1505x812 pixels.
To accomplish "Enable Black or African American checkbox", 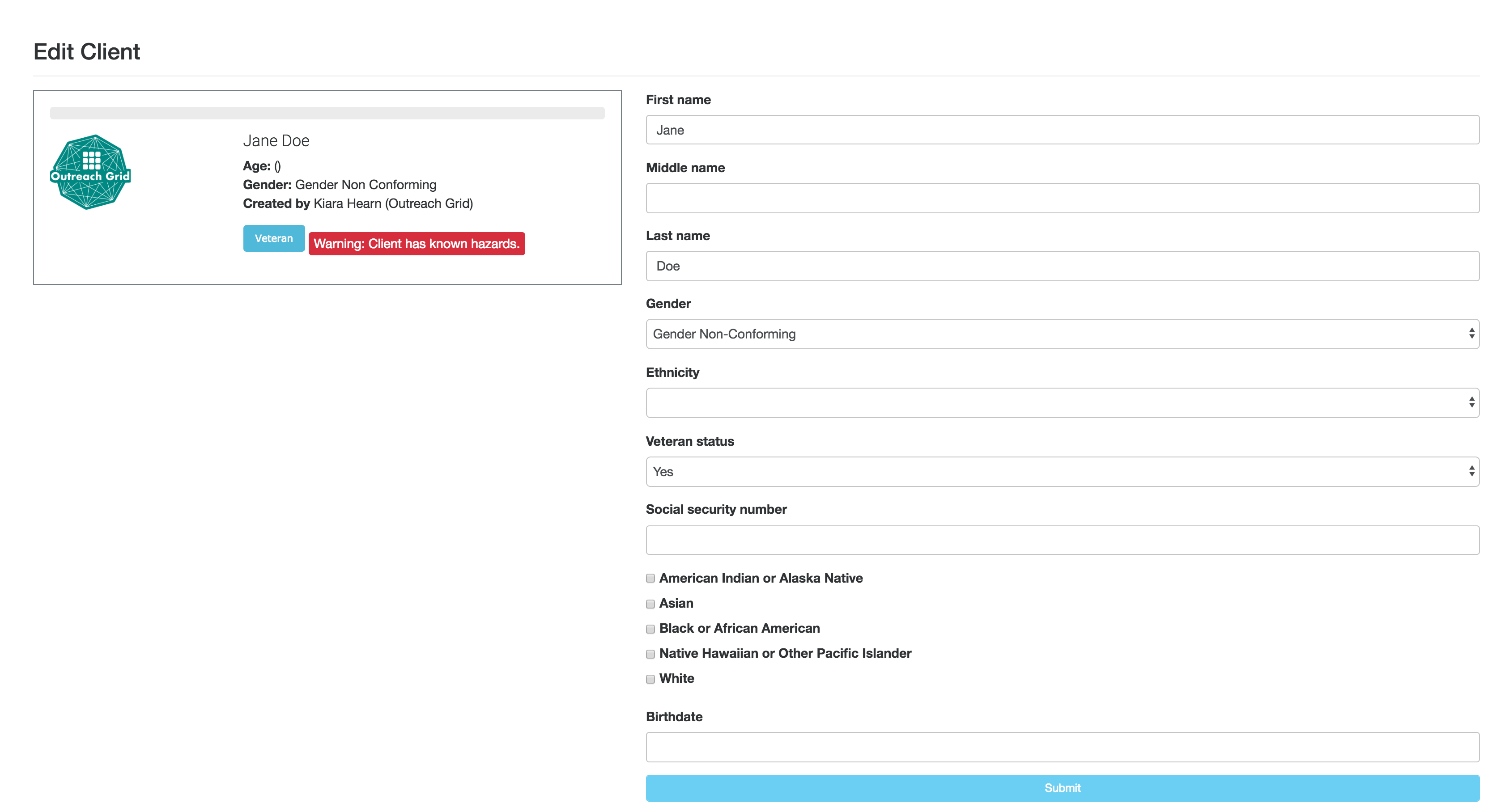I will tap(650, 629).
